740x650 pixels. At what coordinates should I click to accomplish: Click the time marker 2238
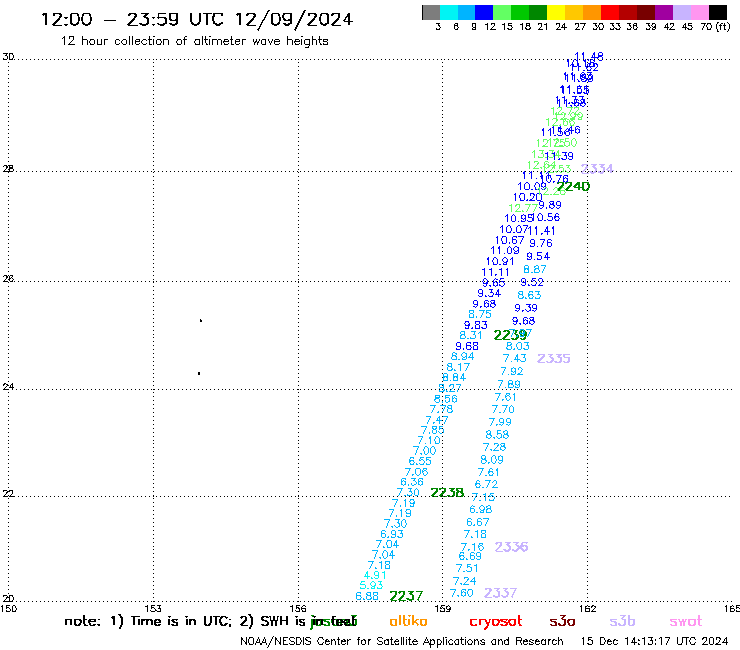pyautogui.click(x=447, y=492)
